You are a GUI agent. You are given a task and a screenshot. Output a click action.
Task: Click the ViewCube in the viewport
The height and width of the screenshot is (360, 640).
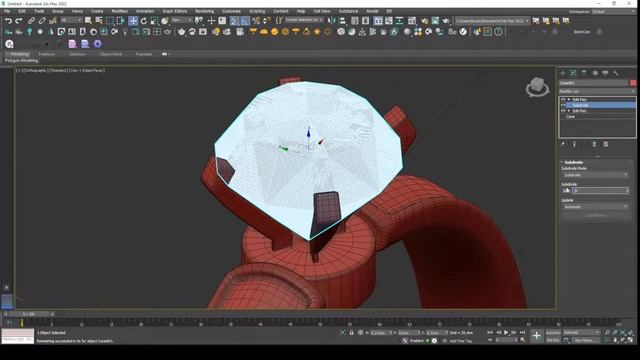(537, 87)
